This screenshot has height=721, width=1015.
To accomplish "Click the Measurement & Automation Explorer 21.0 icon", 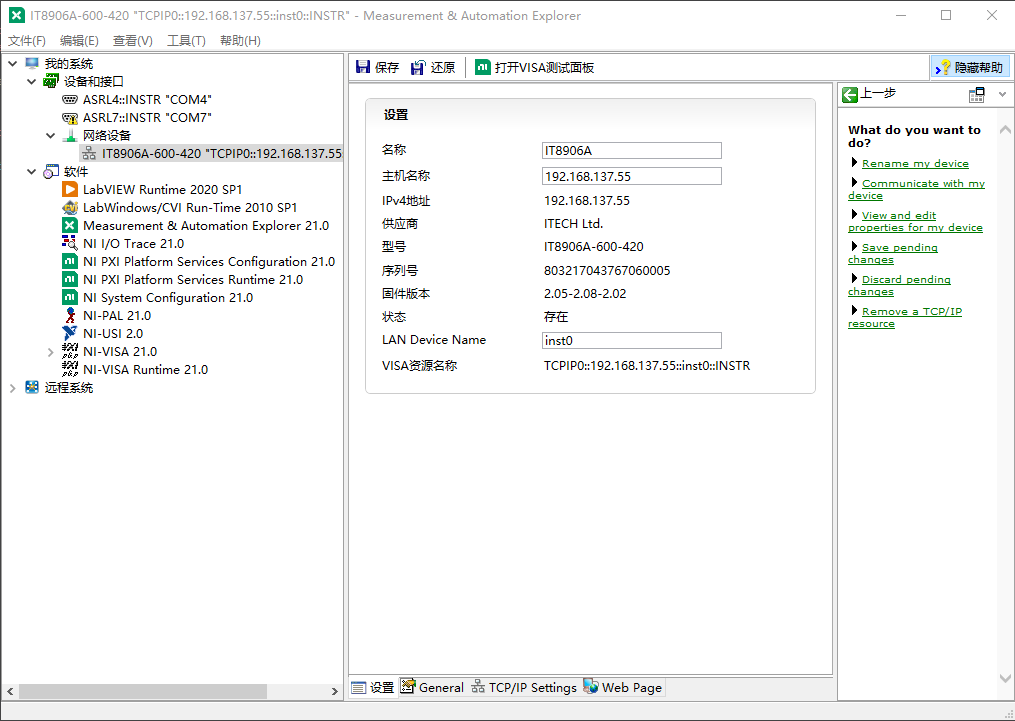I will [x=70, y=226].
